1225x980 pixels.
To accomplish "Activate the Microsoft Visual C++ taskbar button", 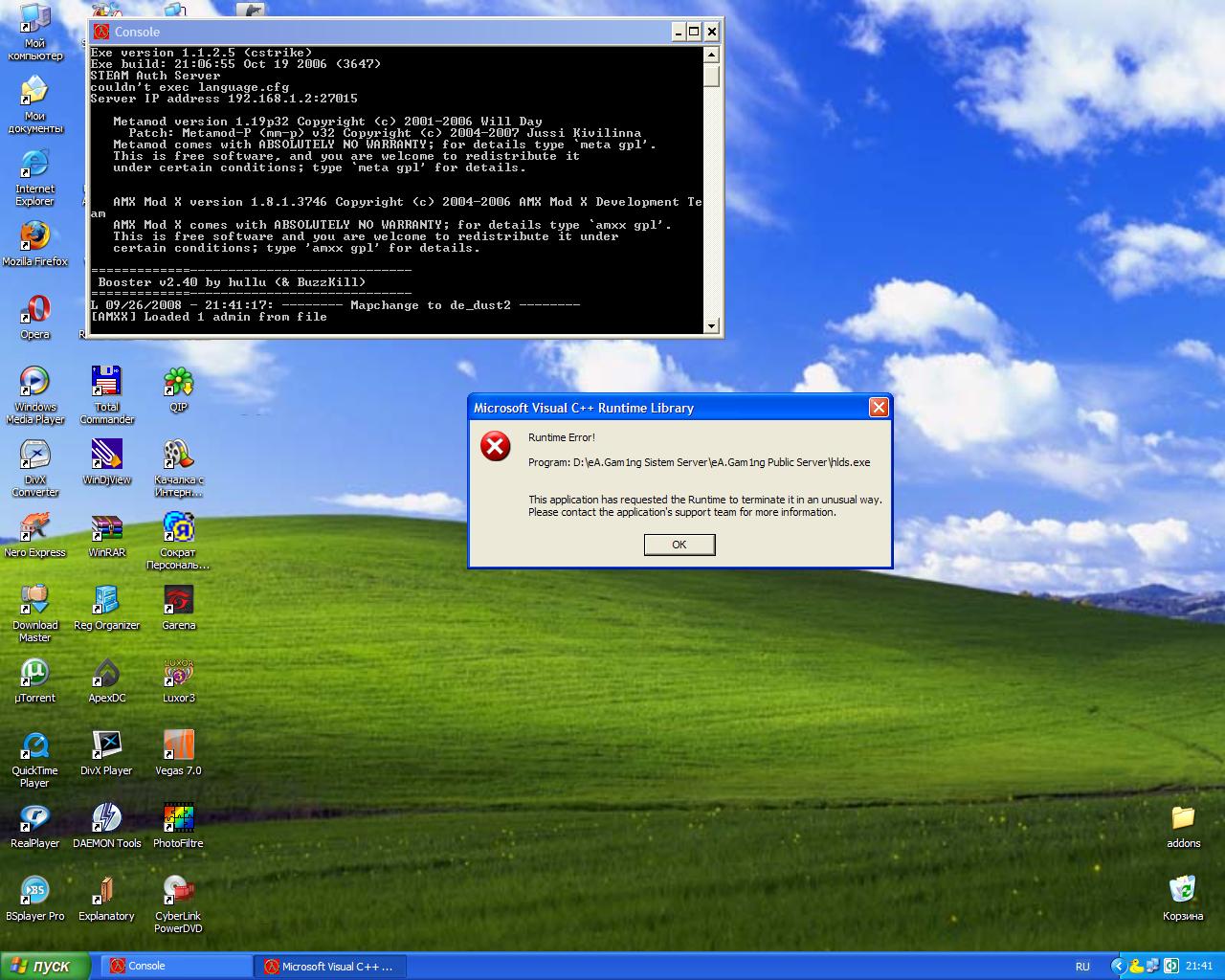I will (330, 967).
